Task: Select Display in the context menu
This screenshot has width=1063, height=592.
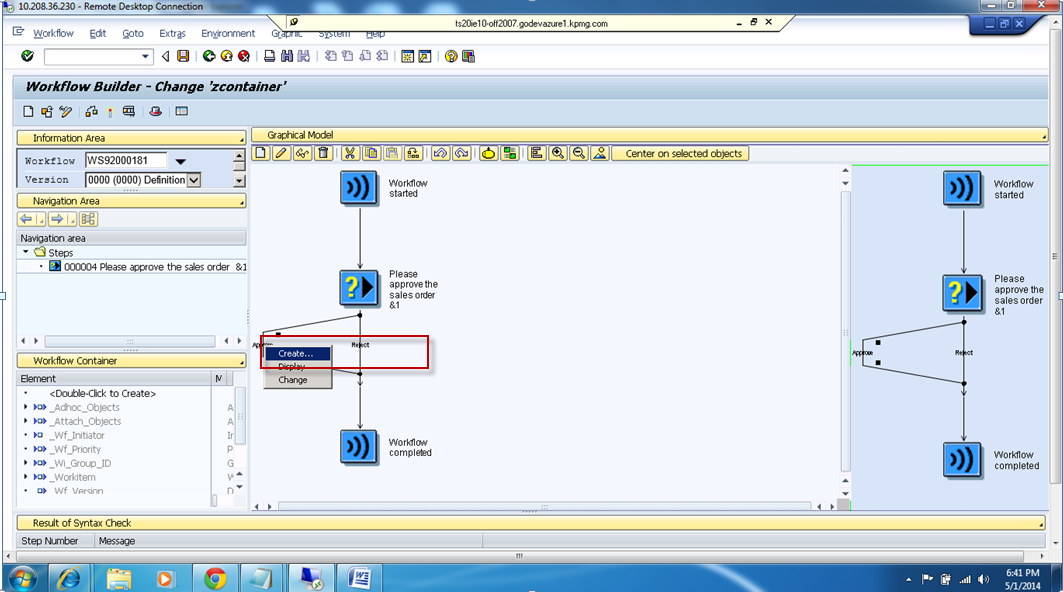Action: click(290, 367)
